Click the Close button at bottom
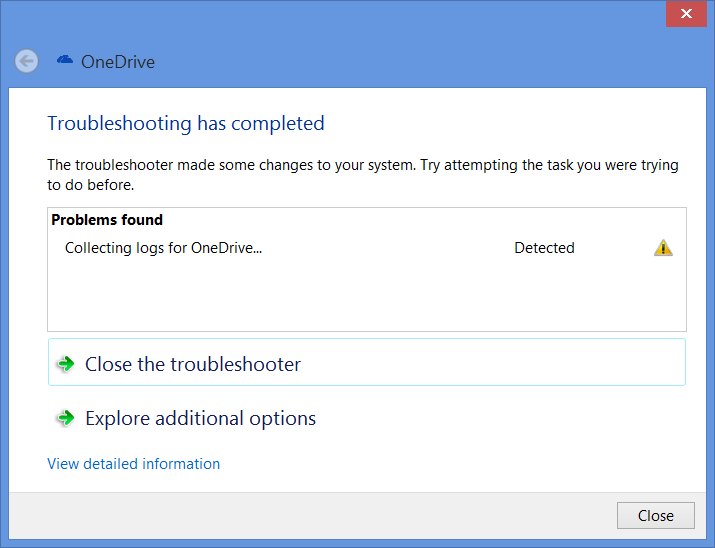 pos(656,516)
